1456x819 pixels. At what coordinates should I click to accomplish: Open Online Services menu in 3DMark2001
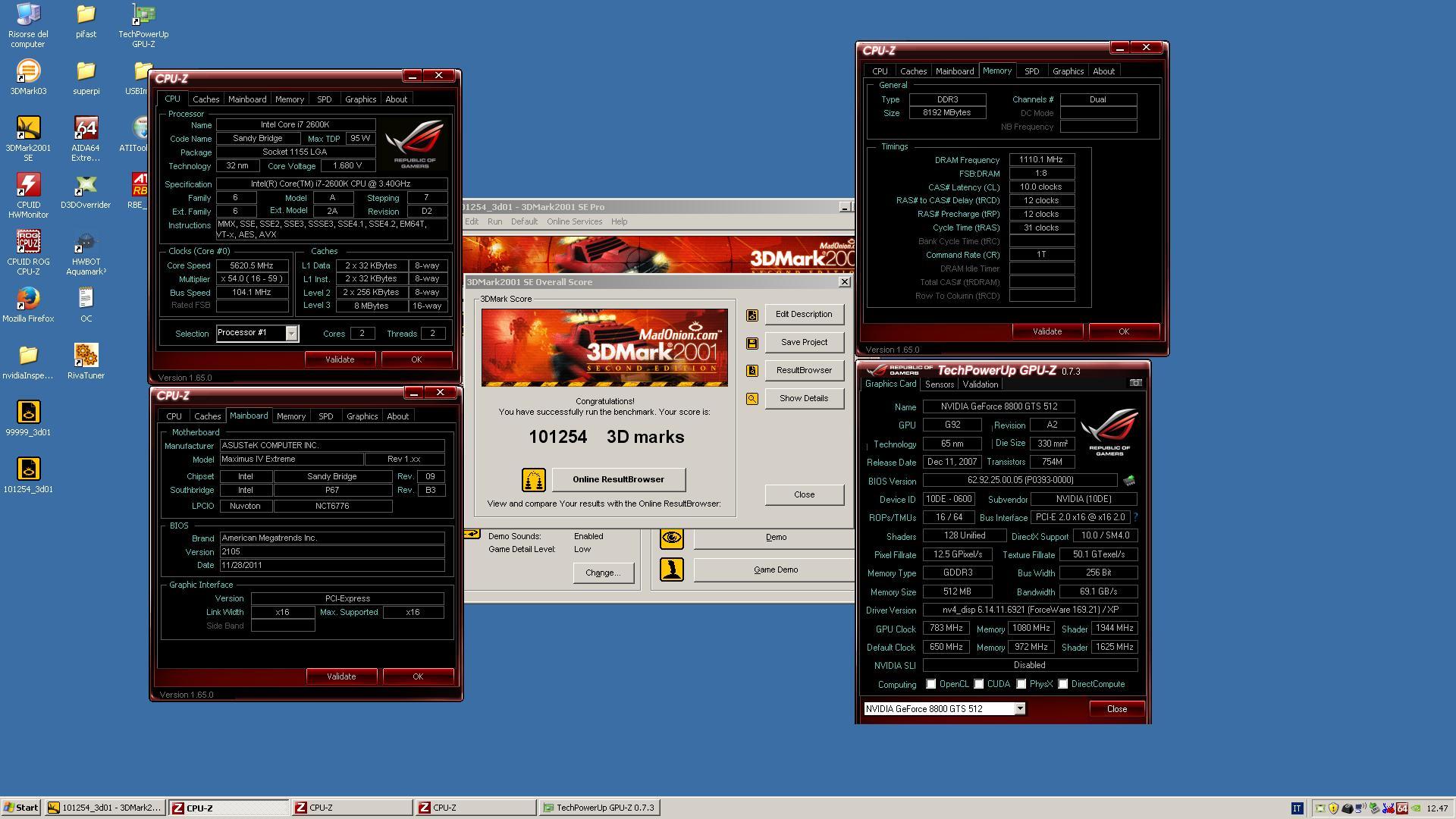click(574, 221)
